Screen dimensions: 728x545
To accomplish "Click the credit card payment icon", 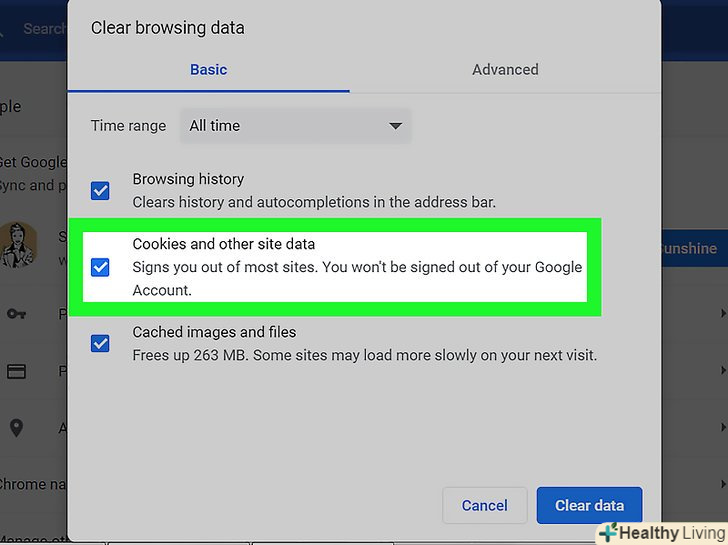I will 16,371.
